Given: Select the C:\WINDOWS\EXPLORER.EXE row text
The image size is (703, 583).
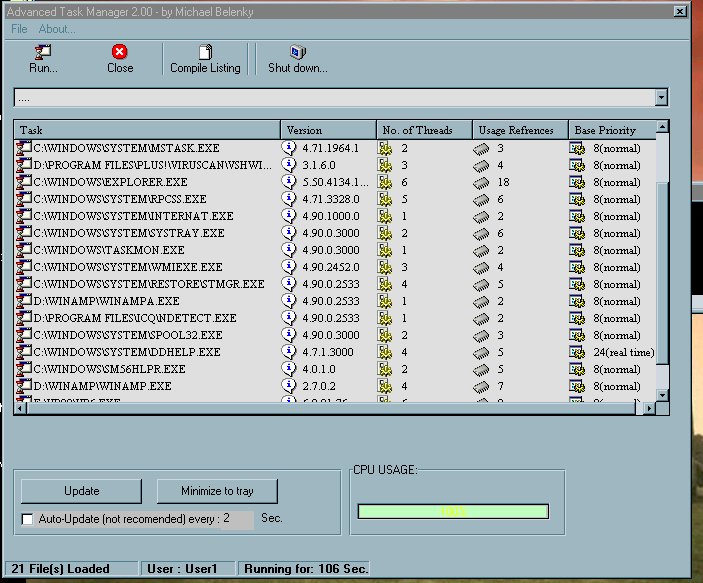Looking at the screenshot, I should pyautogui.click(x=110, y=182).
